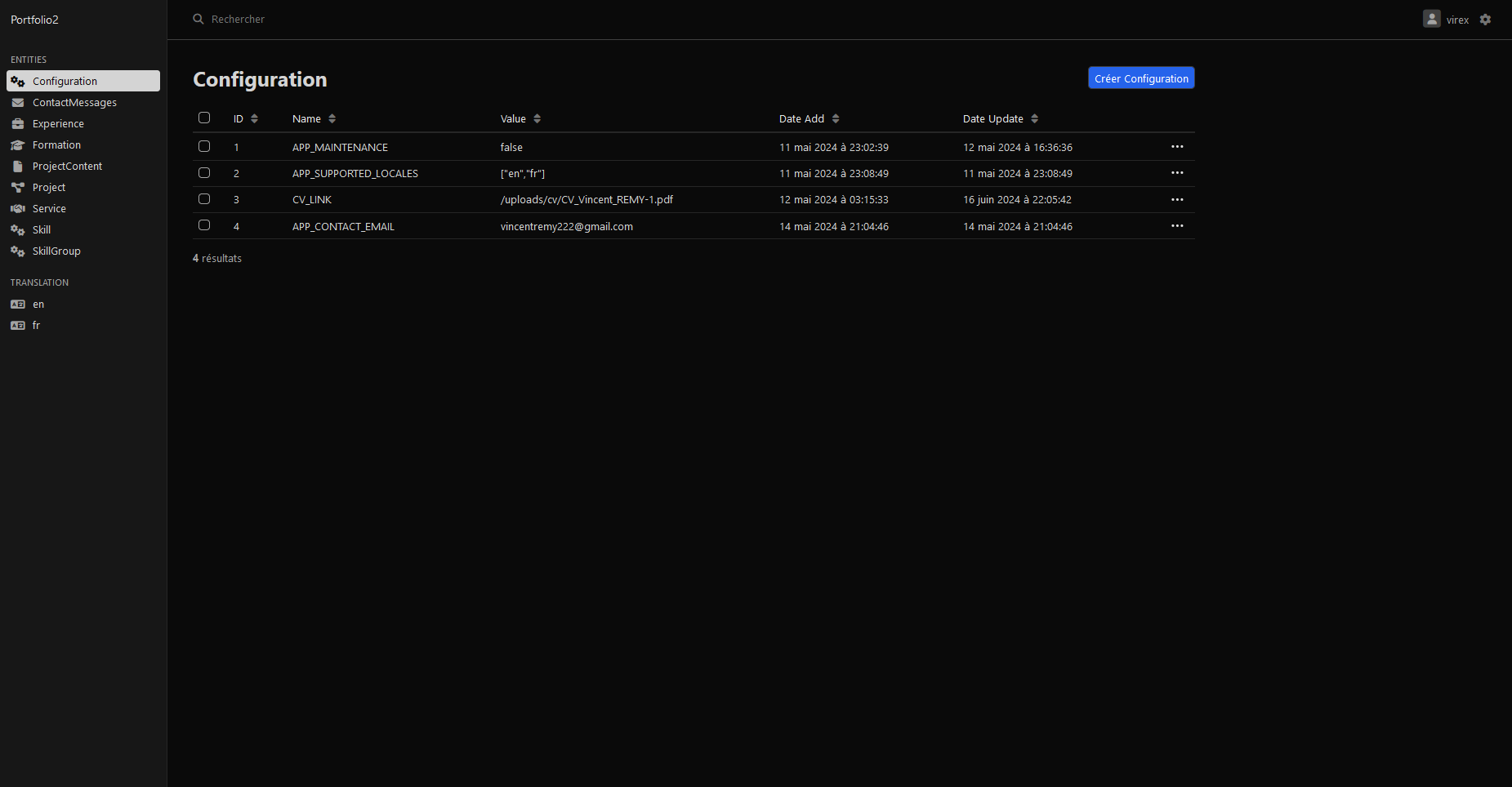This screenshot has height=787, width=1512.
Task: Sort table by Date Update column arrows
Action: (x=1035, y=119)
